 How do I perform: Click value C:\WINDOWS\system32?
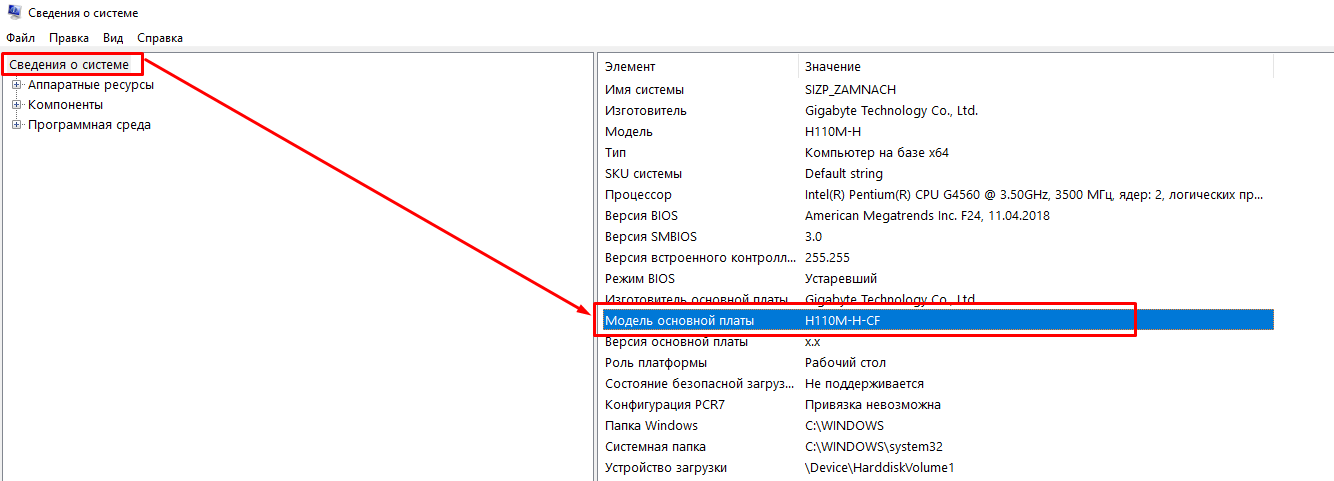(874, 447)
